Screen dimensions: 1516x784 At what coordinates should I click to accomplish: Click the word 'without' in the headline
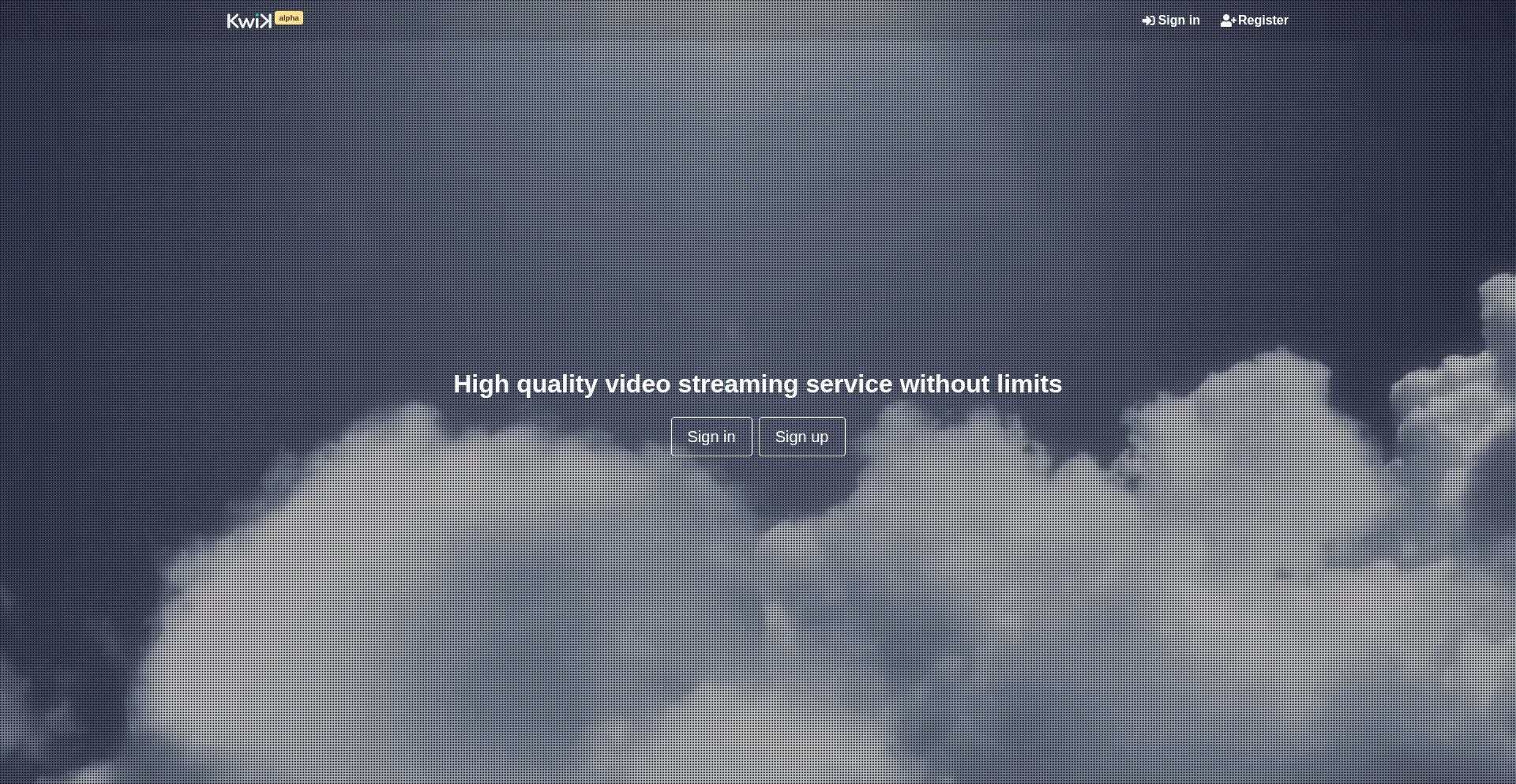944,384
